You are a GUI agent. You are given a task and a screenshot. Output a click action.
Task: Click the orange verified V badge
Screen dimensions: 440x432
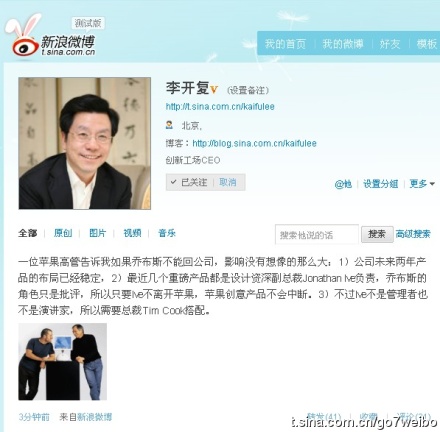(x=214, y=89)
